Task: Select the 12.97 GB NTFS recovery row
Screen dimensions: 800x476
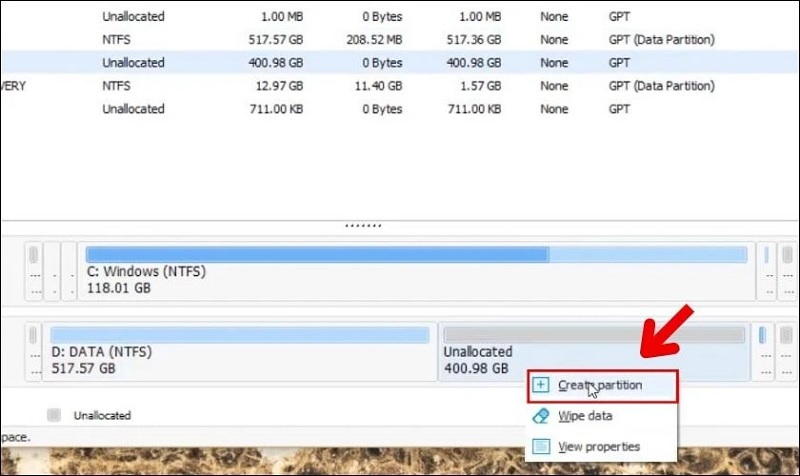Action: [x=400, y=86]
